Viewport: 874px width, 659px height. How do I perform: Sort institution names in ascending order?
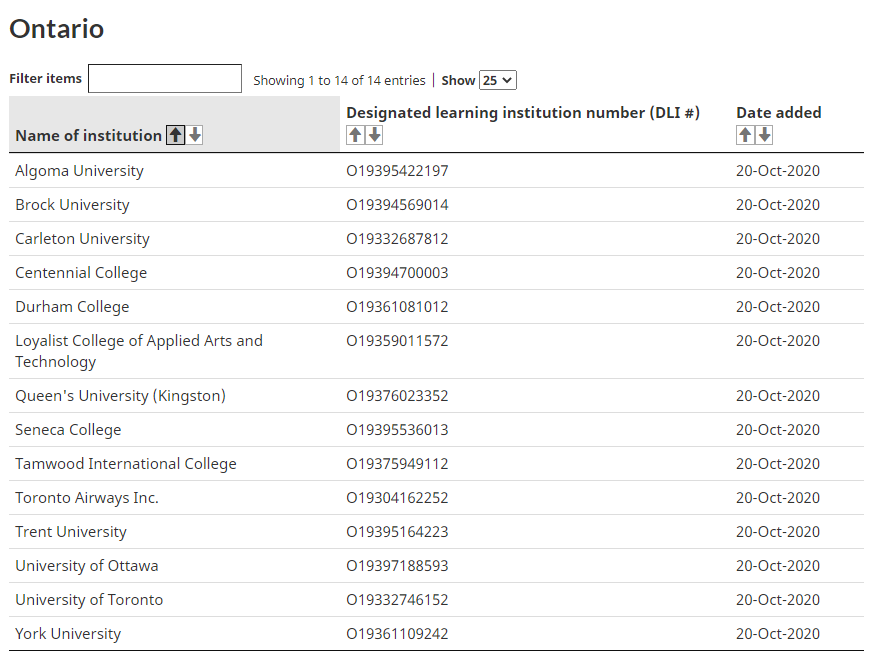[176, 135]
